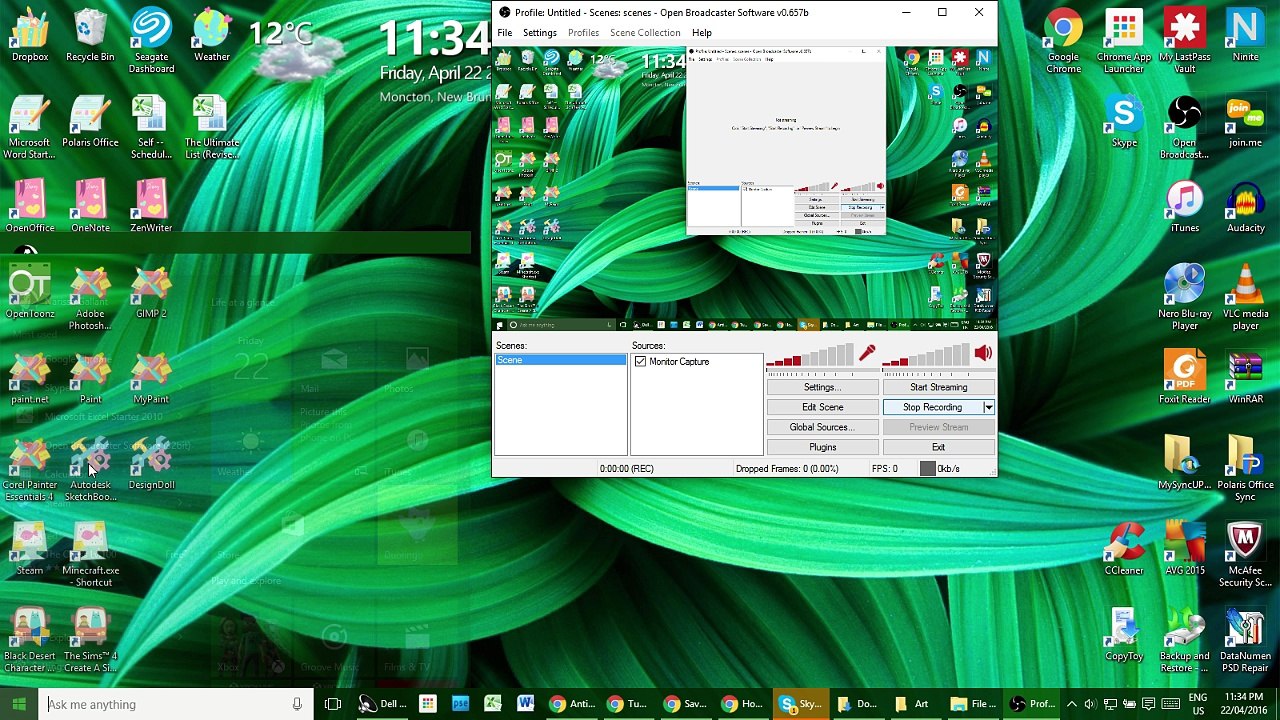Select the 'Scene' entry in Scenes list
1280x720 pixels.
pos(561,360)
